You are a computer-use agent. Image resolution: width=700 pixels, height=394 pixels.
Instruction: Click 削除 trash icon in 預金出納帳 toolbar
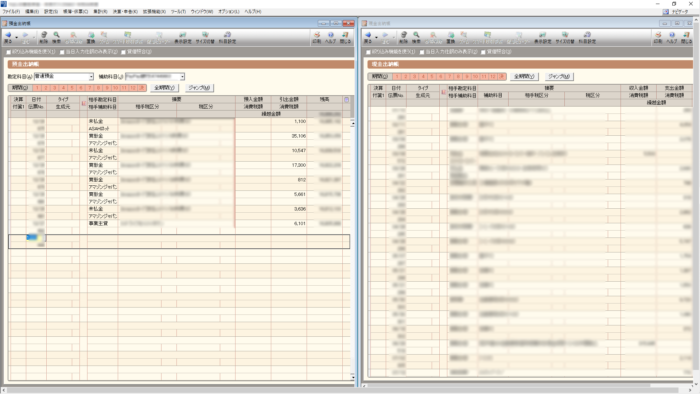point(43,37)
